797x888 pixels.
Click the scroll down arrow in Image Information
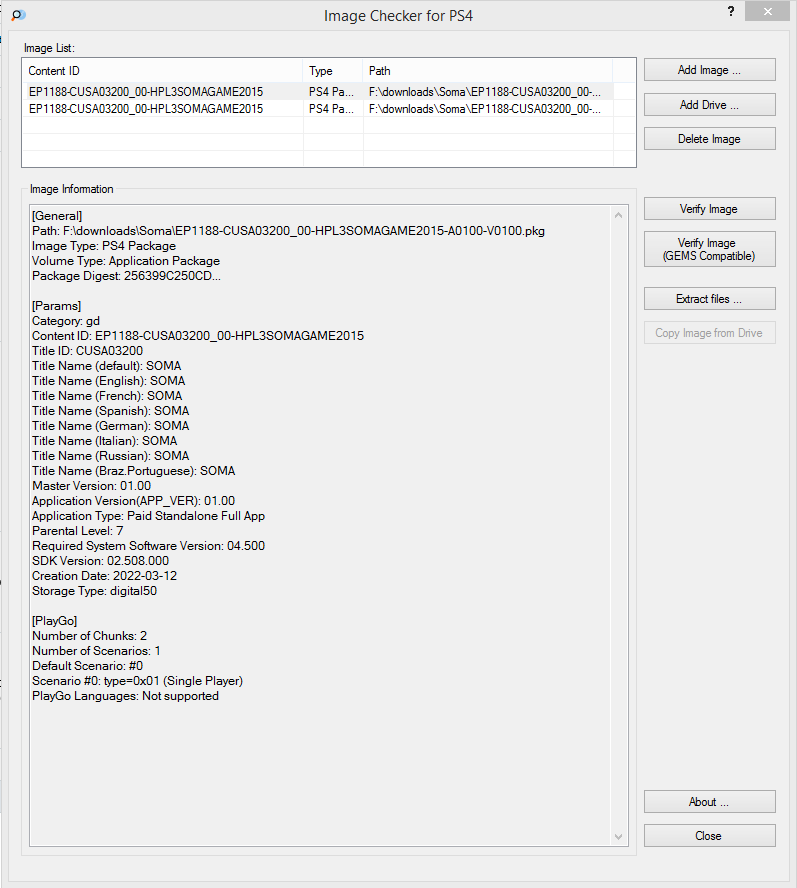pos(619,836)
